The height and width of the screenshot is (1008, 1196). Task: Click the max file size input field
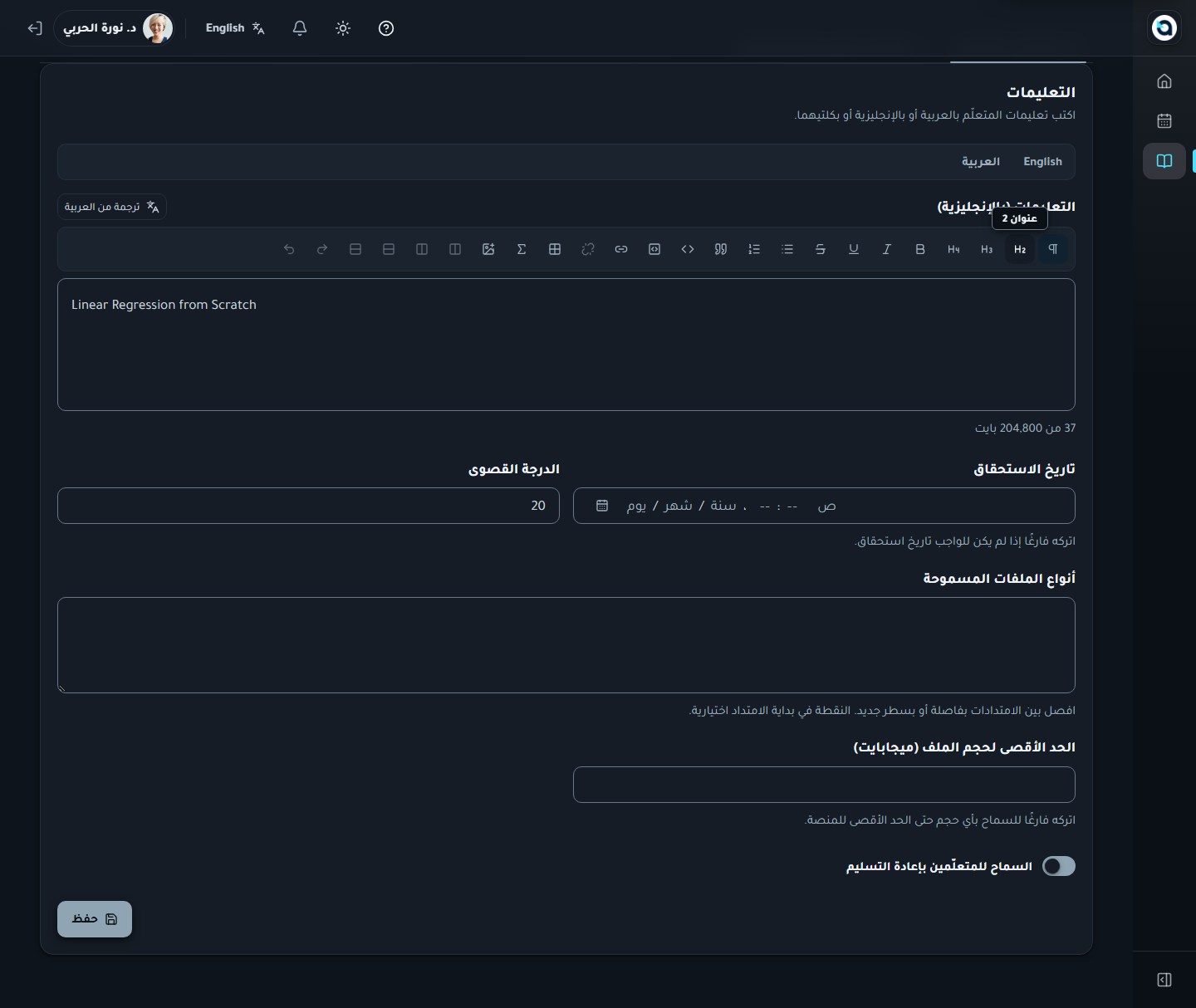[x=824, y=785]
